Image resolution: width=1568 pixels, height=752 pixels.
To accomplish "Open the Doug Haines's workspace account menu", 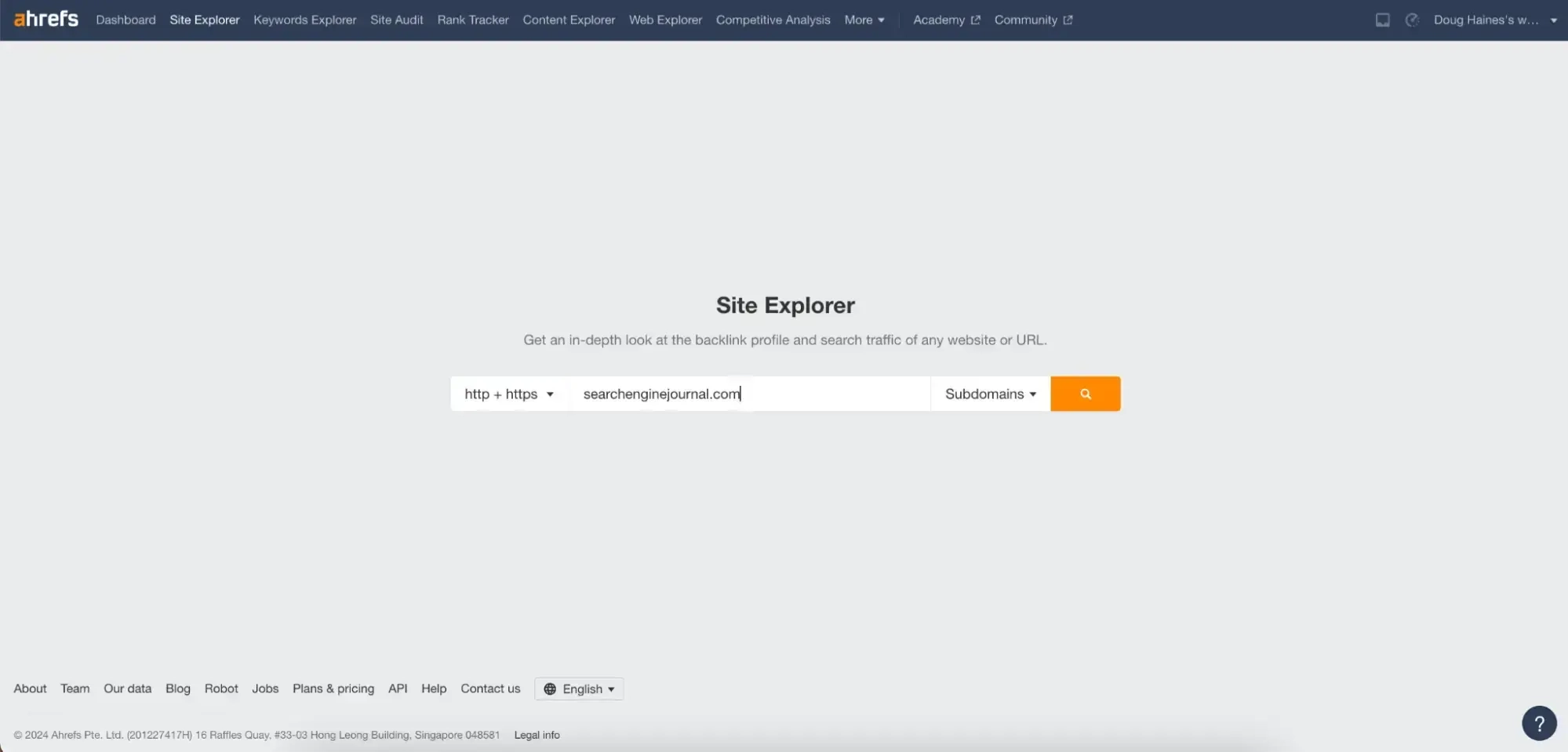I will tap(1494, 20).
